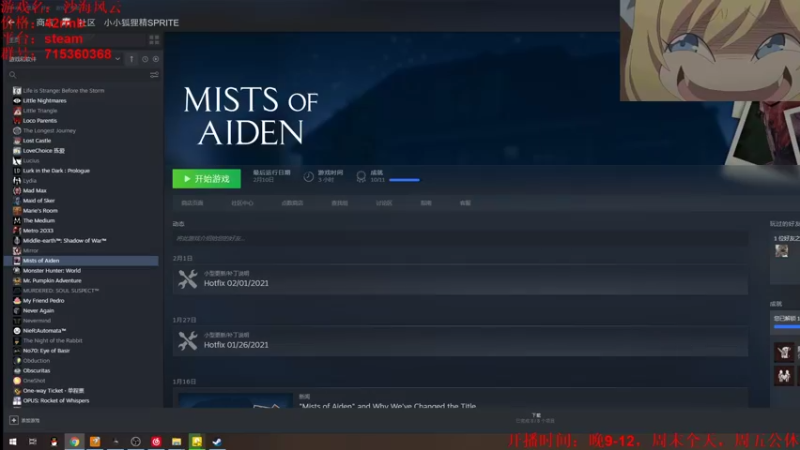Open File Explorer on the taskbar
The height and width of the screenshot is (450, 800).
click(176, 442)
